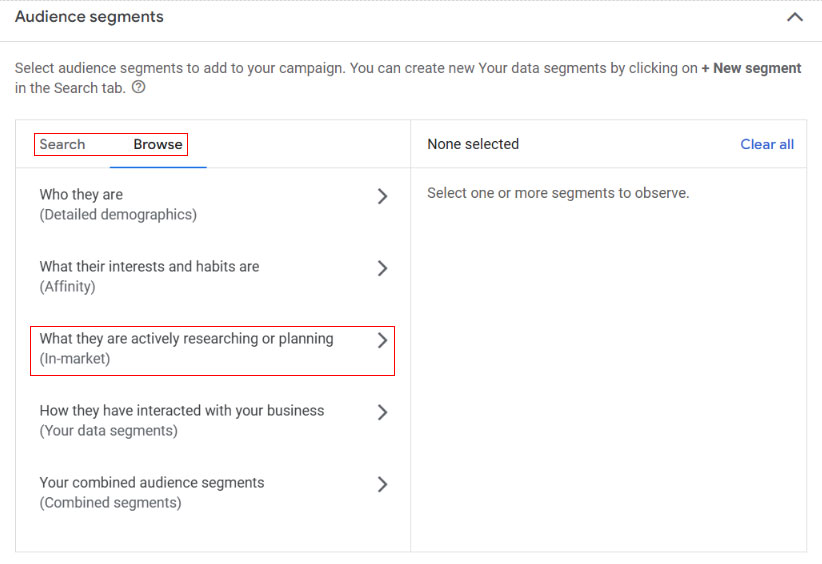Expand the Detailed demographics chevron arrow

pos(382,196)
